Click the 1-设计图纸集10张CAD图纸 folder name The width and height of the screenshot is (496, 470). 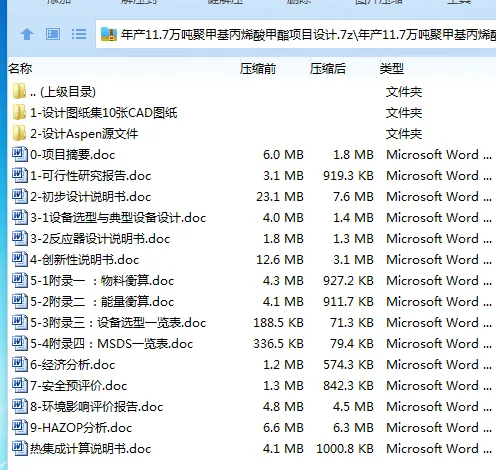(x=104, y=113)
